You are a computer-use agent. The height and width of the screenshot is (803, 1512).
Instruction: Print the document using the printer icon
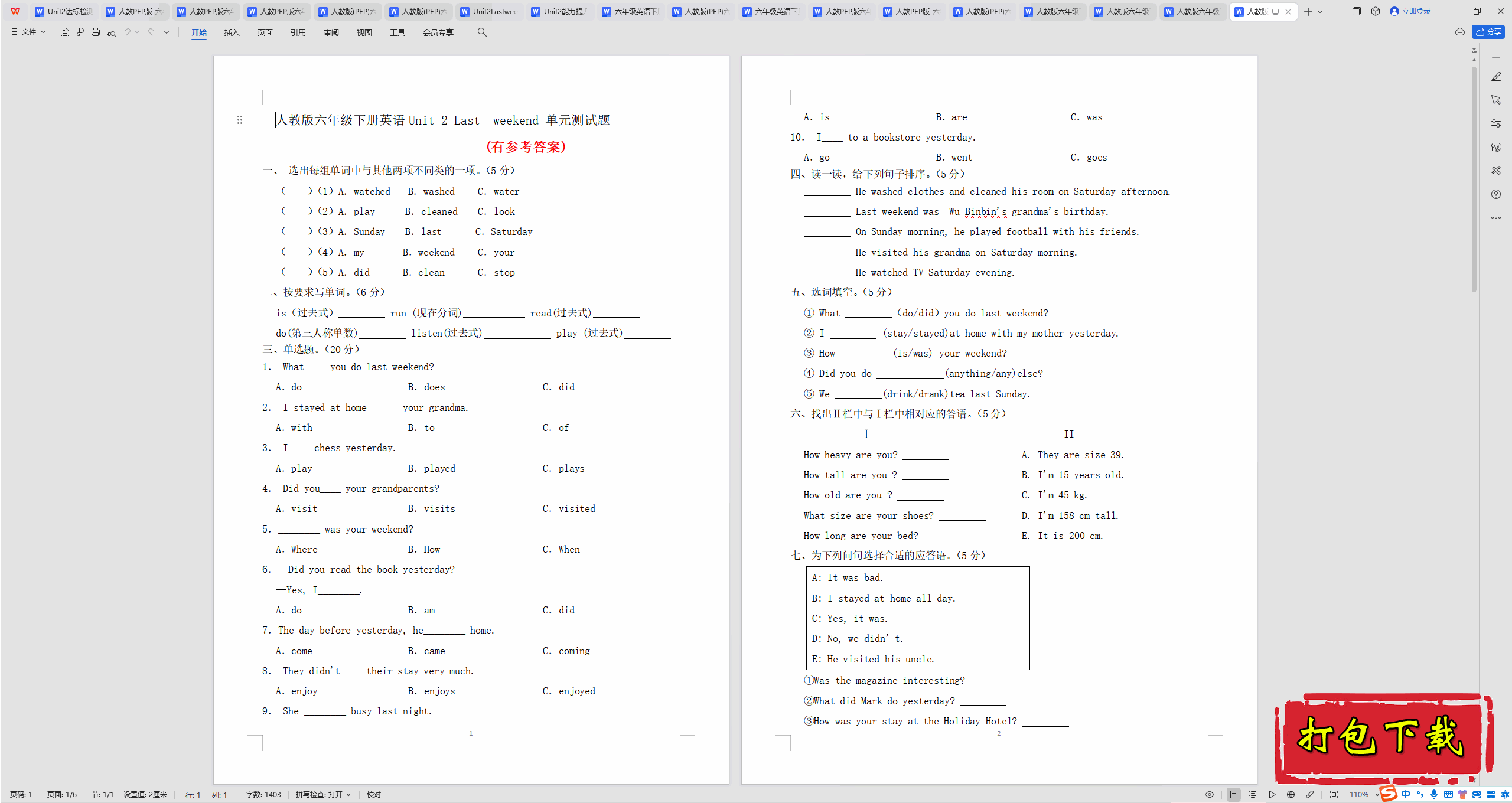96,32
